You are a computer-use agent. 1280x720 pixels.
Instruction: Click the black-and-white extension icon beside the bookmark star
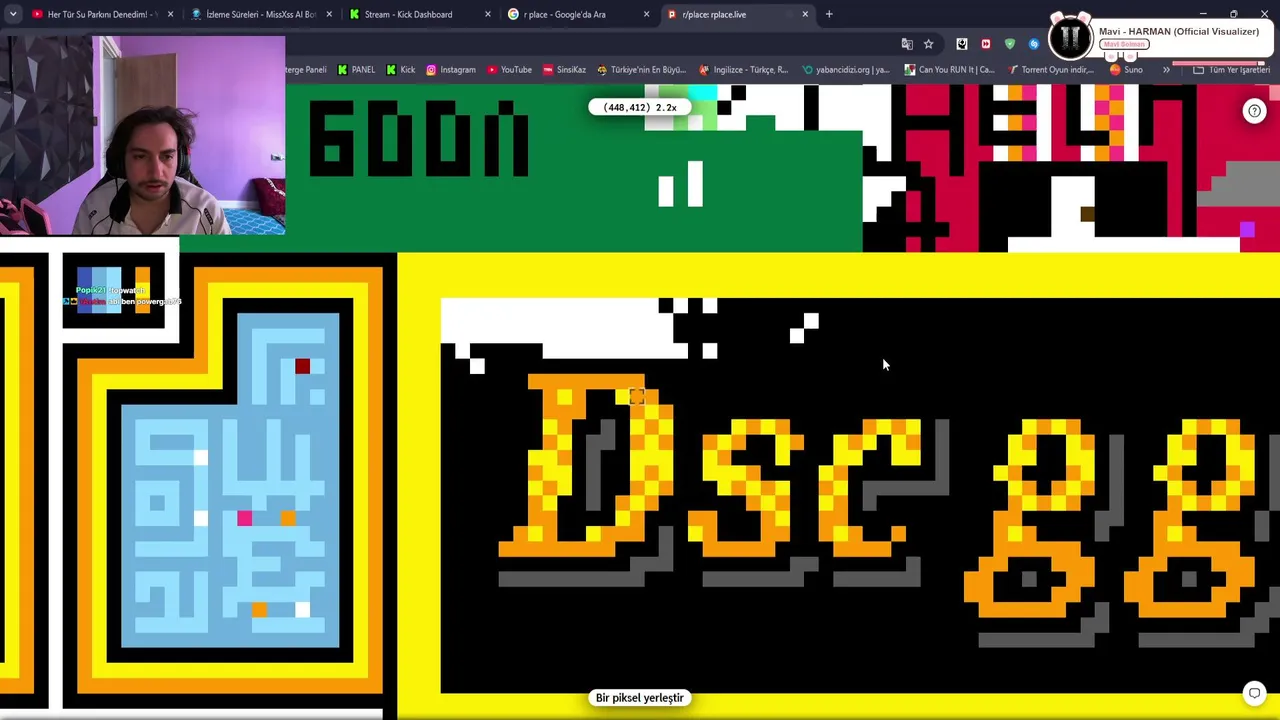[x=962, y=44]
